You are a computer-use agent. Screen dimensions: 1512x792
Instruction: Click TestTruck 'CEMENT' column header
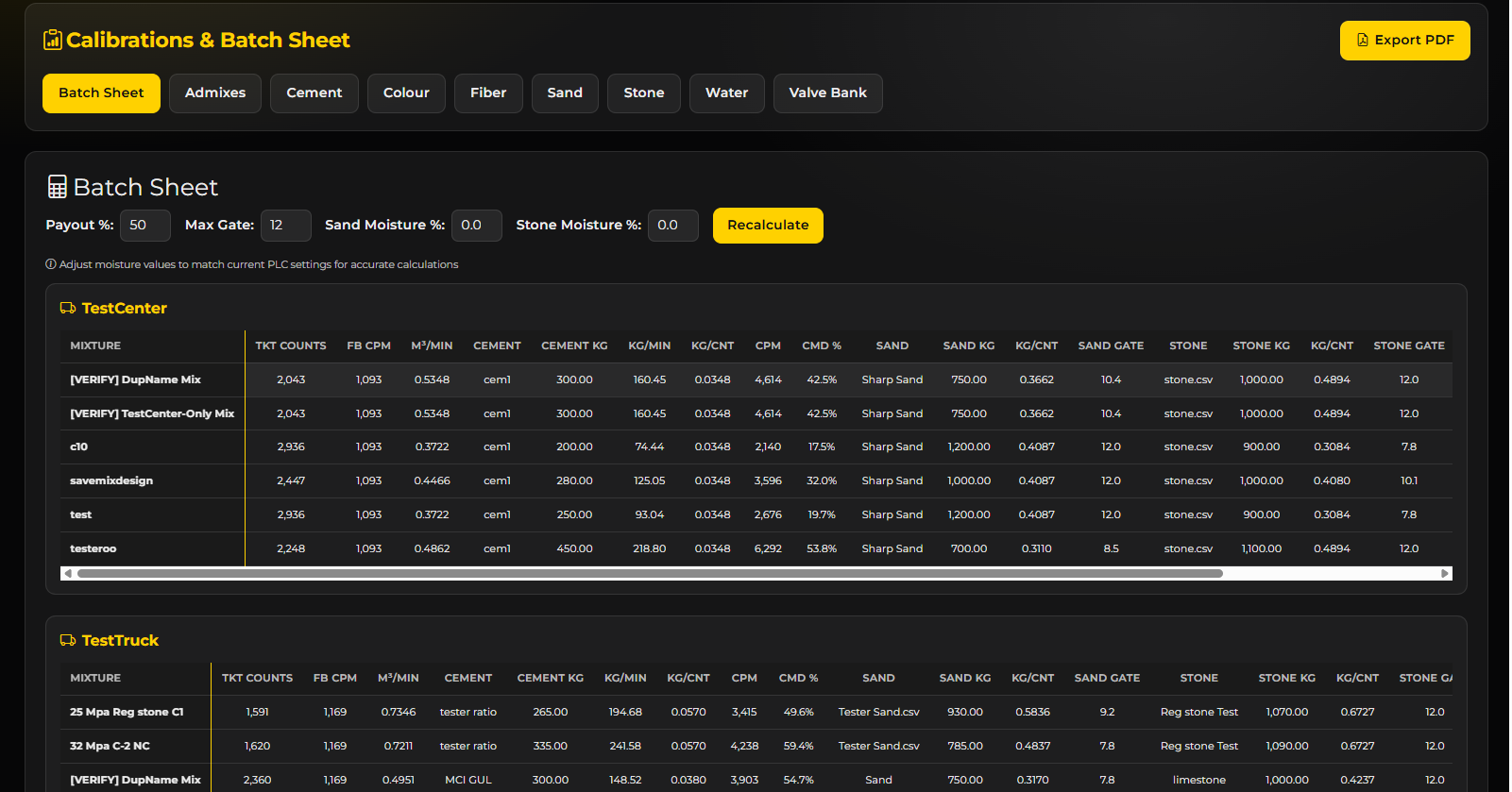(468, 678)
